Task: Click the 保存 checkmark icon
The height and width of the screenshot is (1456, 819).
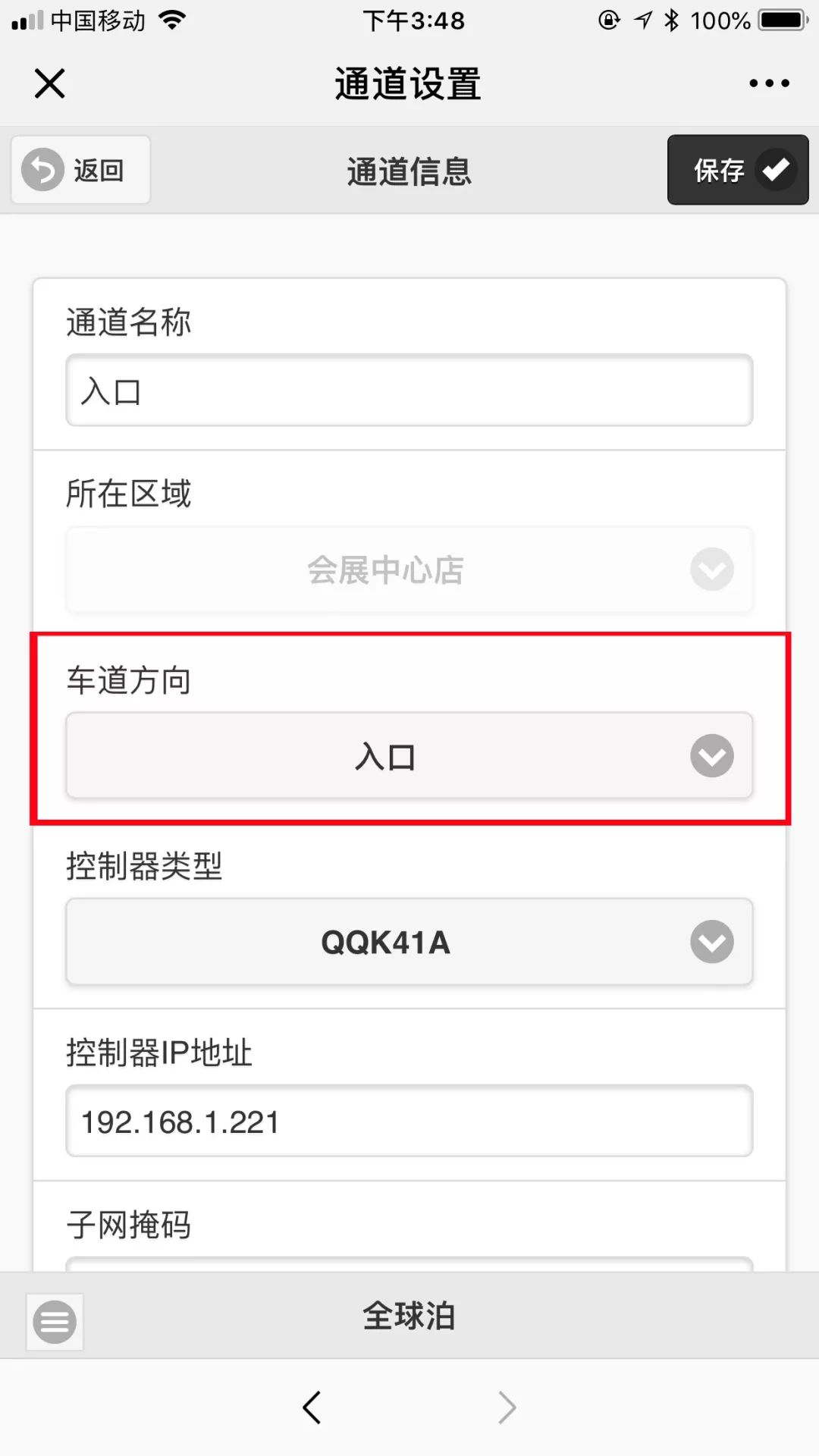Action: point(776,169)
